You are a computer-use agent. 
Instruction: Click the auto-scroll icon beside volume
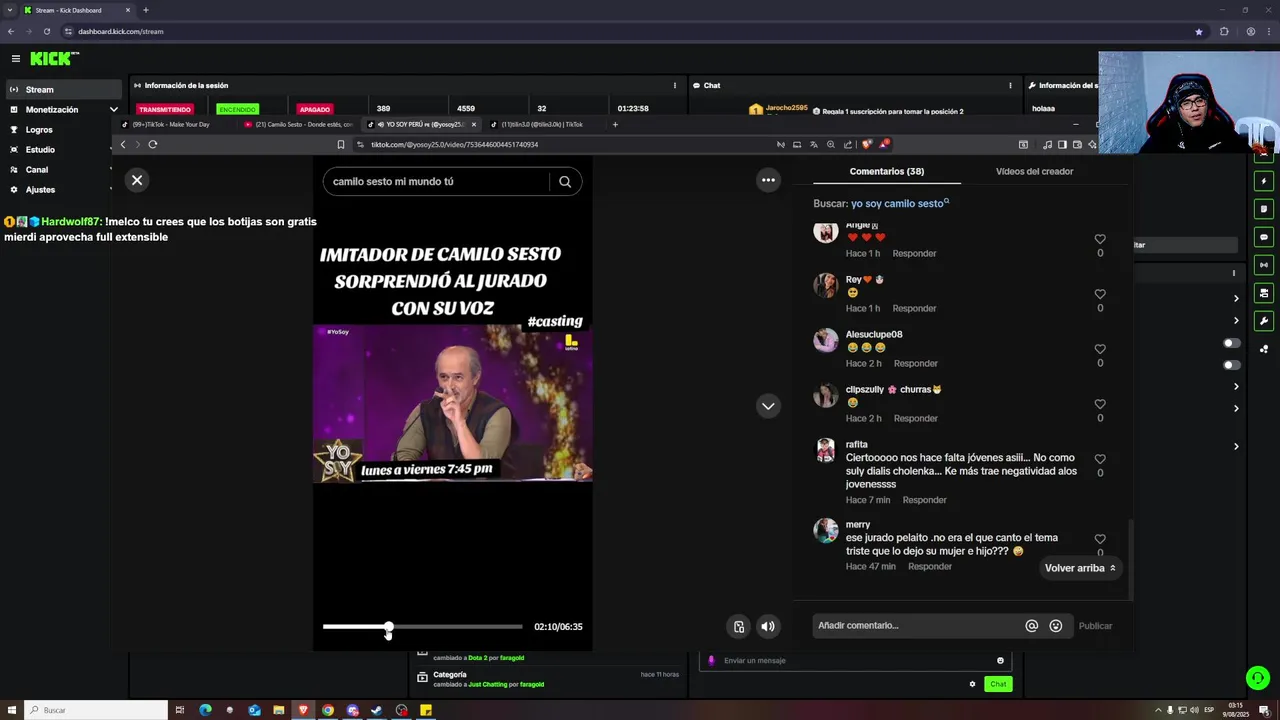[739, 627]
